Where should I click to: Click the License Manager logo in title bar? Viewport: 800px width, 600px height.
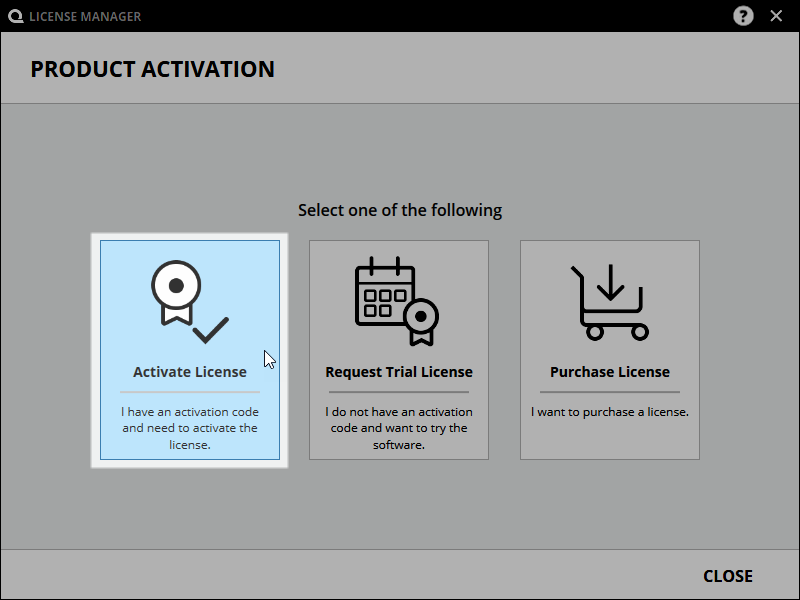pos(16,16)
